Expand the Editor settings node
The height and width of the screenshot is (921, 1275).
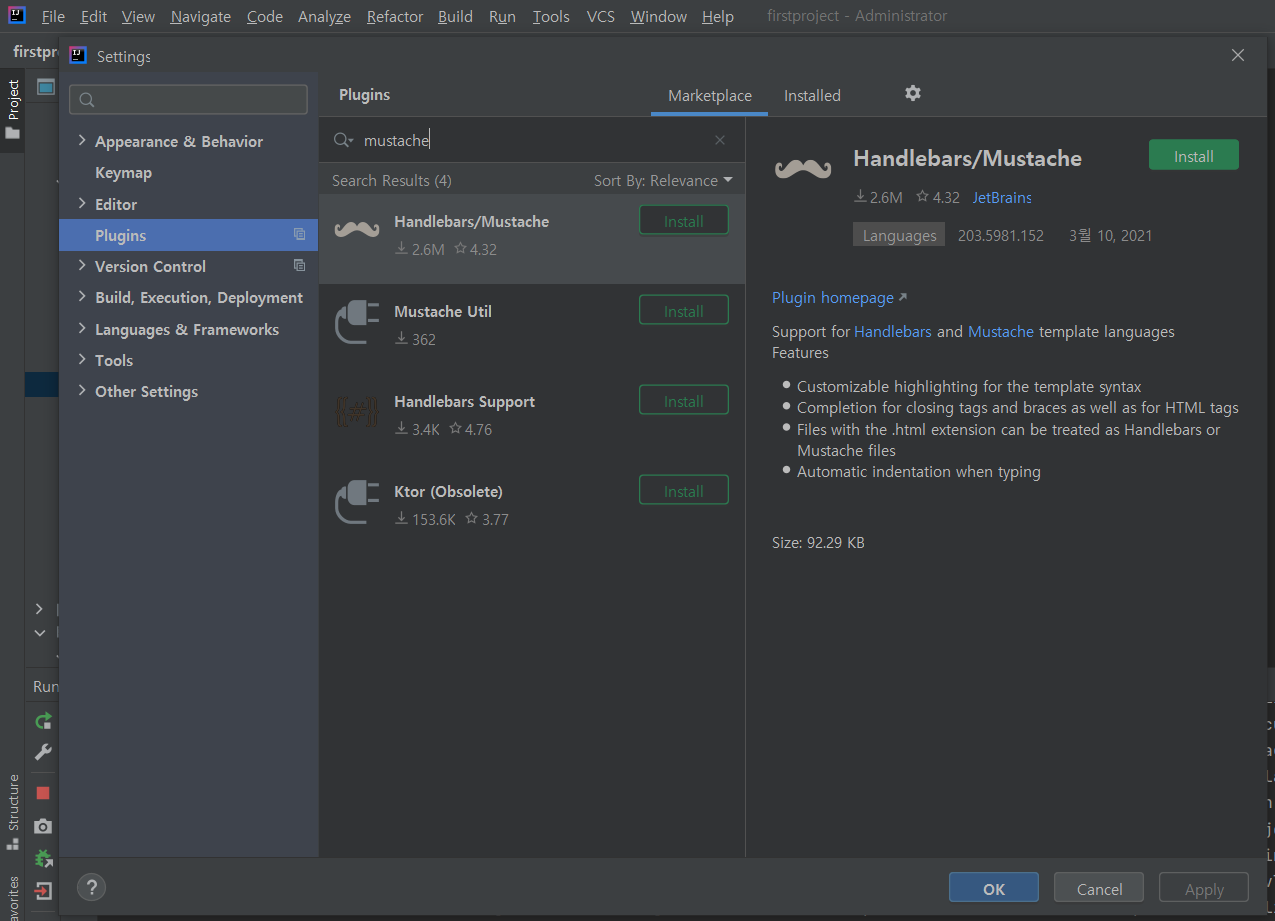click(x=82, y=203)
